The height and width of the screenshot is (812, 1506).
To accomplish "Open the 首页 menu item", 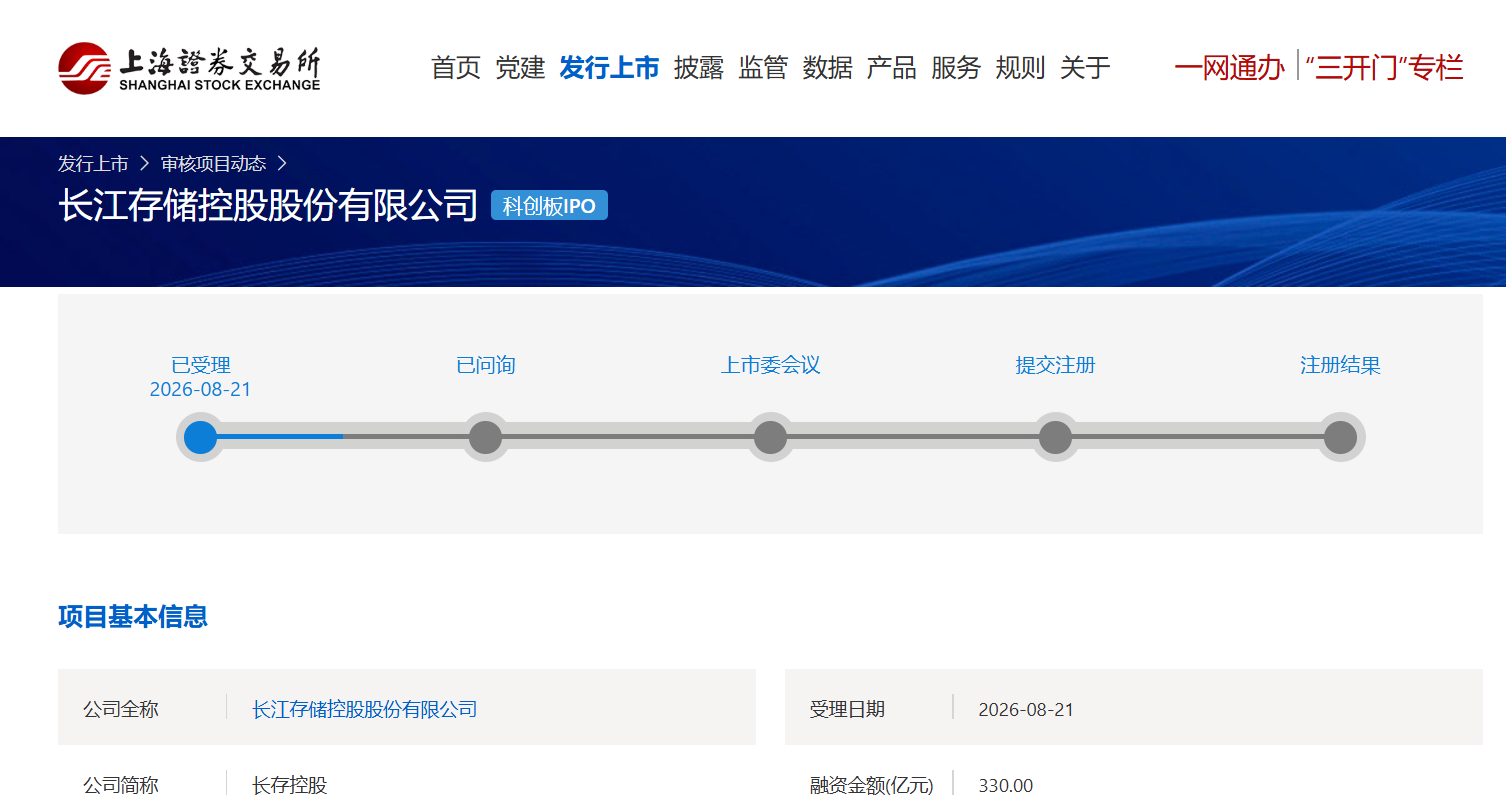I will [x=456, y=68].
